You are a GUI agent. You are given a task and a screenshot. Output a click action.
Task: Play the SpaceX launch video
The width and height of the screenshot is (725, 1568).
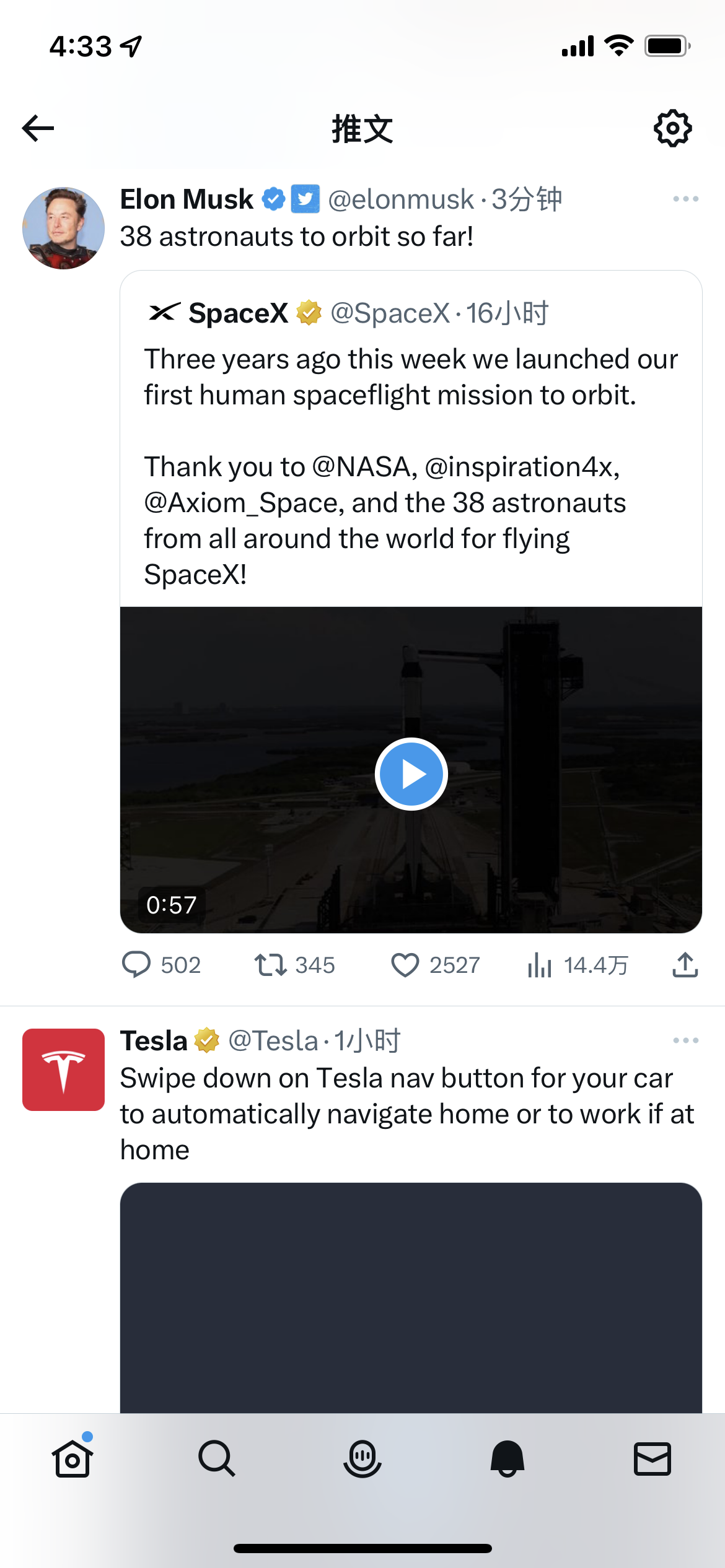click(411, 773)
